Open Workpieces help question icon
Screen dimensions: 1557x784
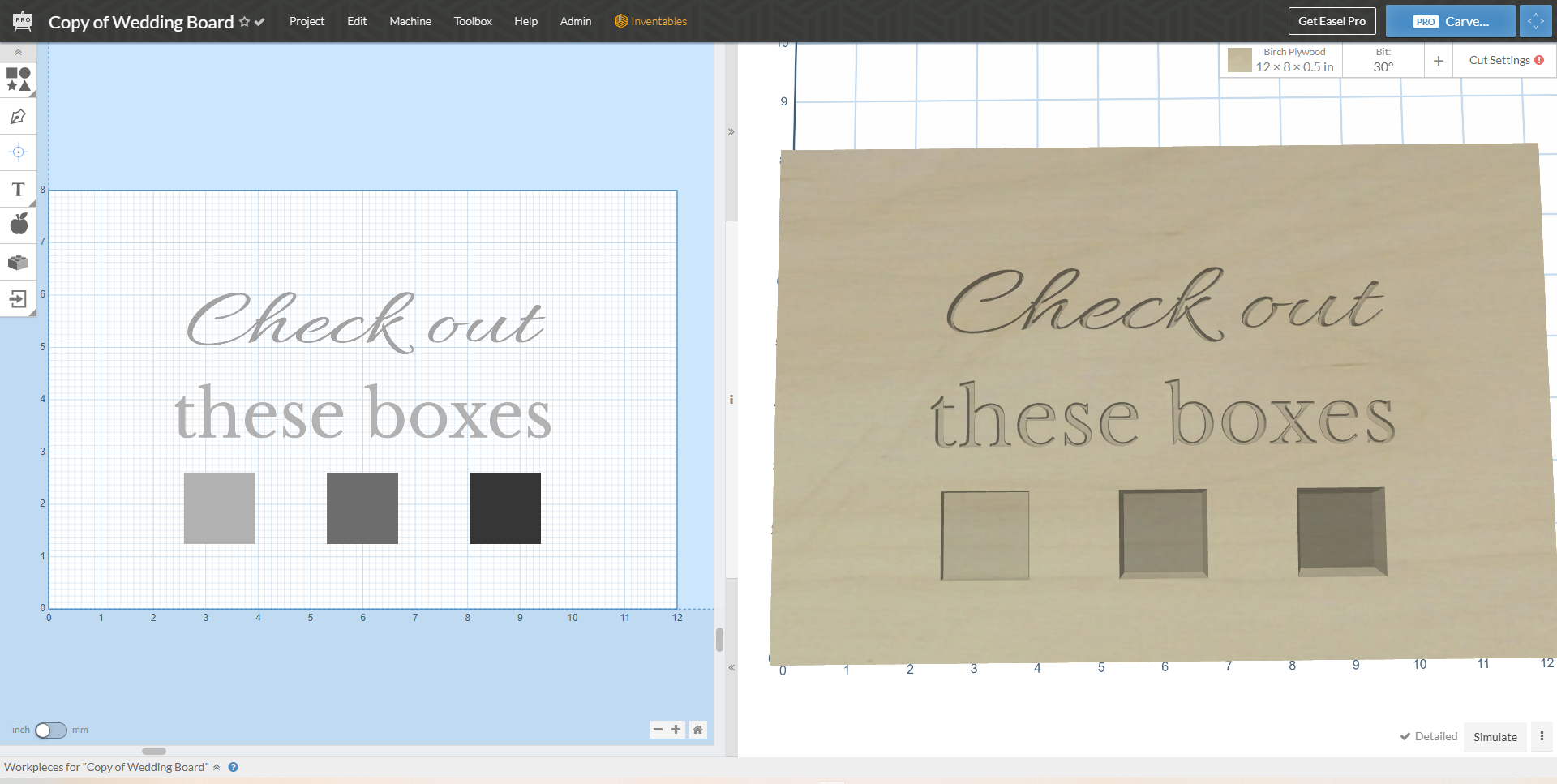click(x=233, y=767)
